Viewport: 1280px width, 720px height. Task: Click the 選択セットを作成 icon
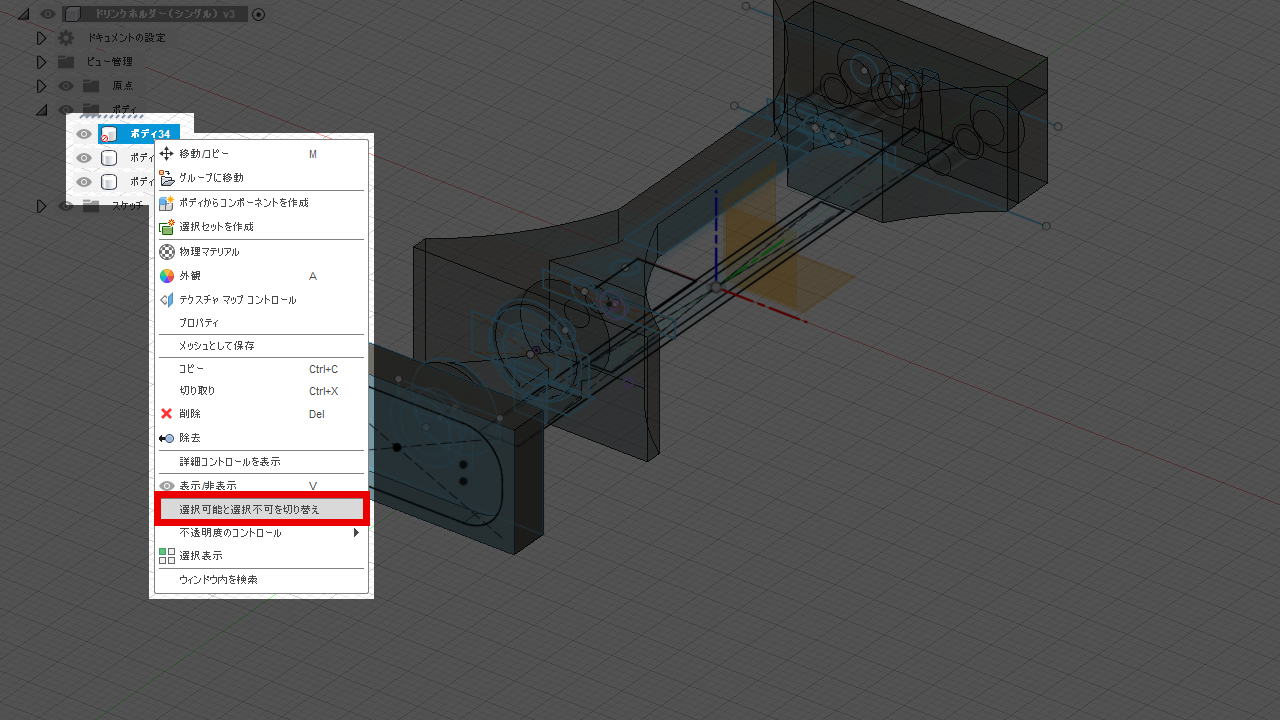167,227
